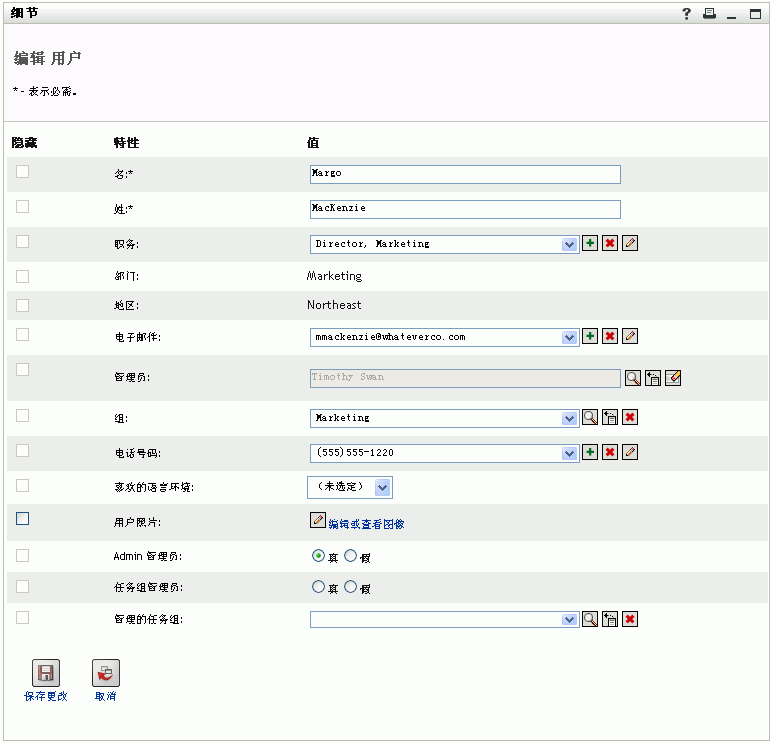Click the 保存更改 floppy disk icon
This screenshot has width=772, height=743.
tap(46, 673)
